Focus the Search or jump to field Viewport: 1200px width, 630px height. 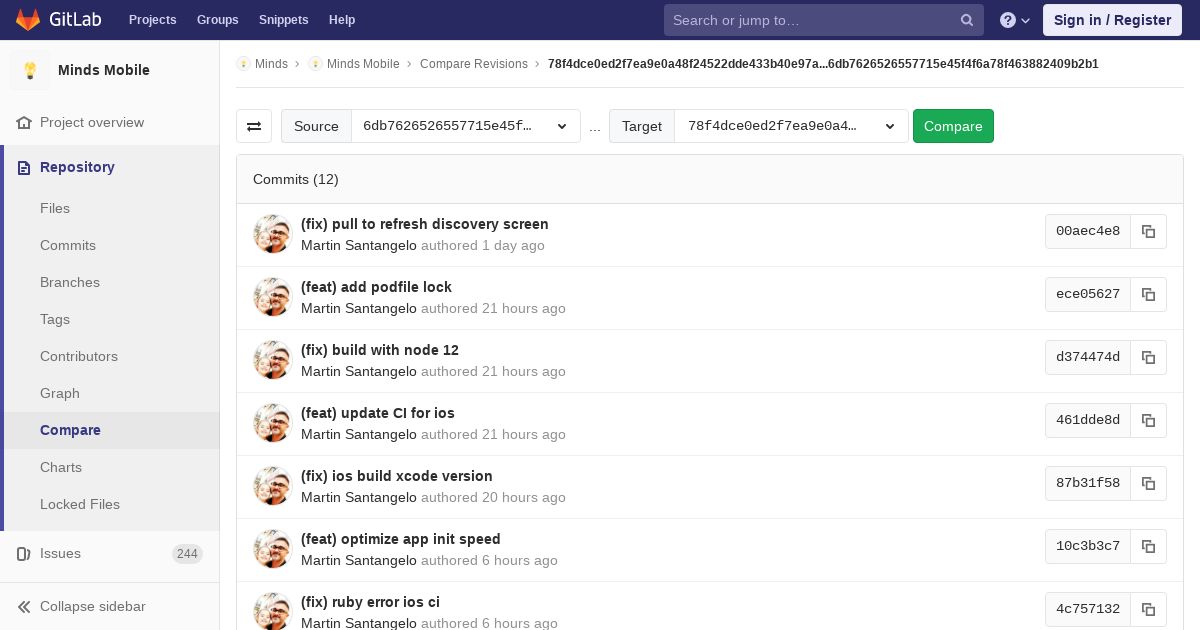coord(812,20)
